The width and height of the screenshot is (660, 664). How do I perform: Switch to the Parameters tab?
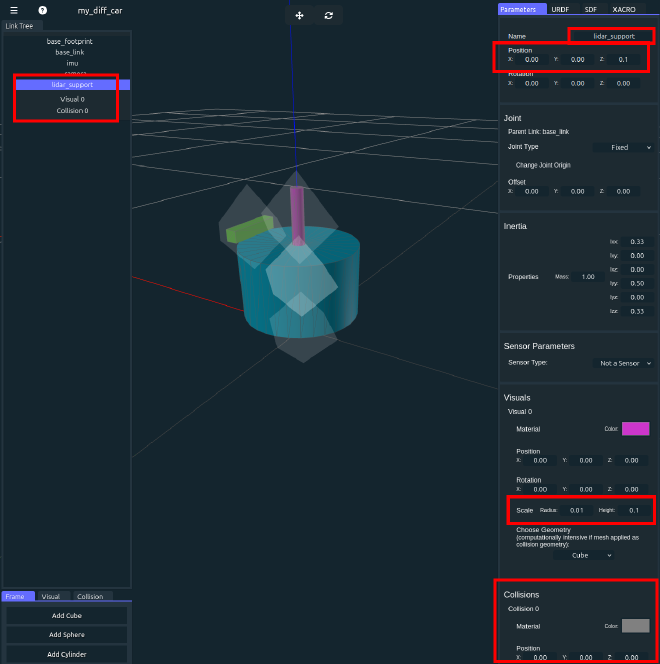[522, 9]
